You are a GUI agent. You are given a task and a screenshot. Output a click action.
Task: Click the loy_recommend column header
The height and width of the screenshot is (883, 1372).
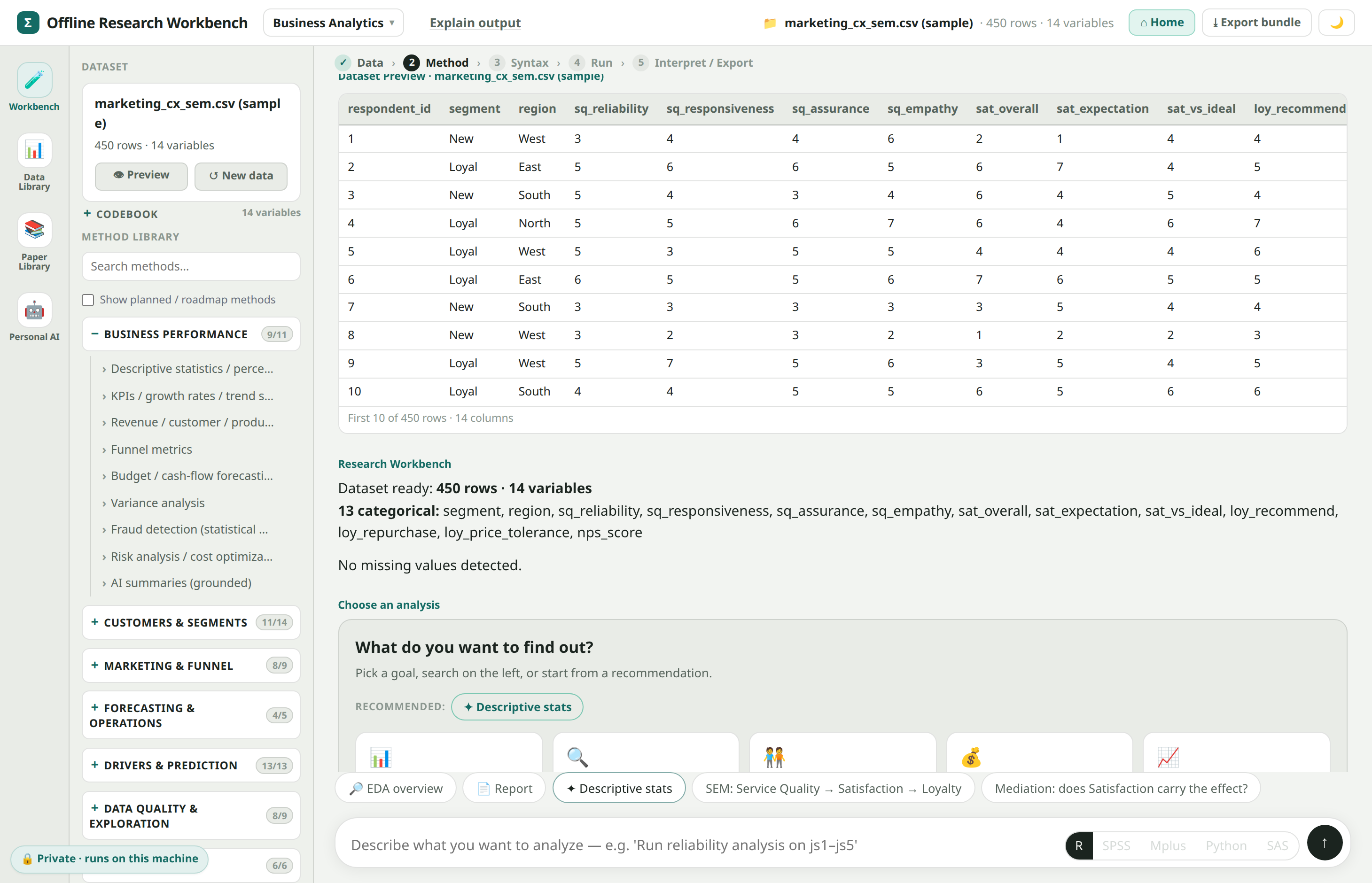[1299, 108]
